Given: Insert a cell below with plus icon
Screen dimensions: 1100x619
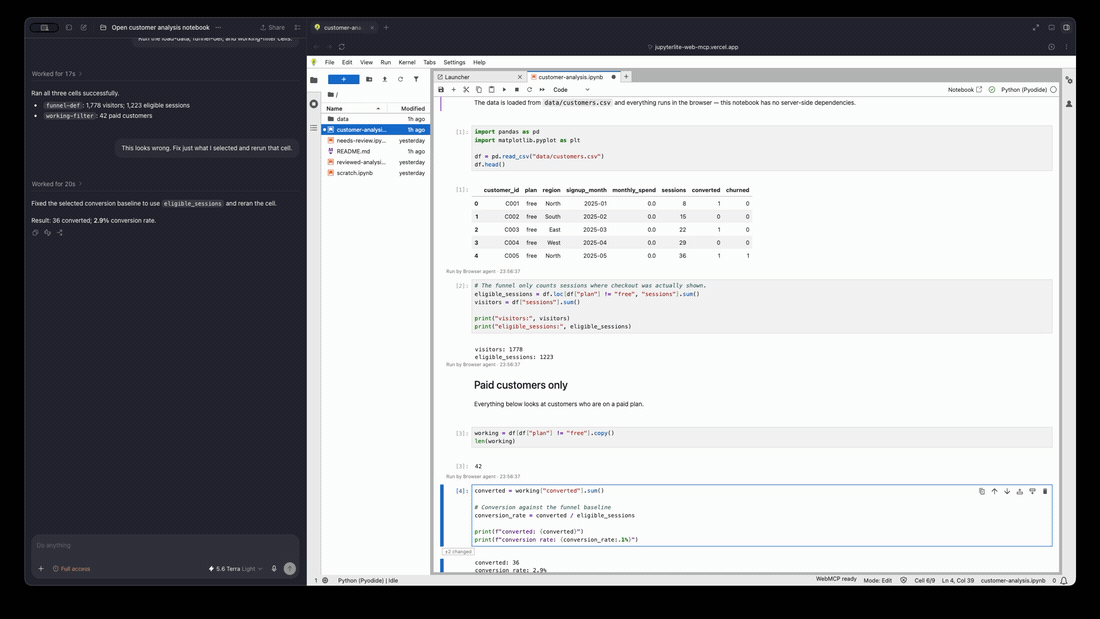Looking at the screenshot, I should point(454,90).
